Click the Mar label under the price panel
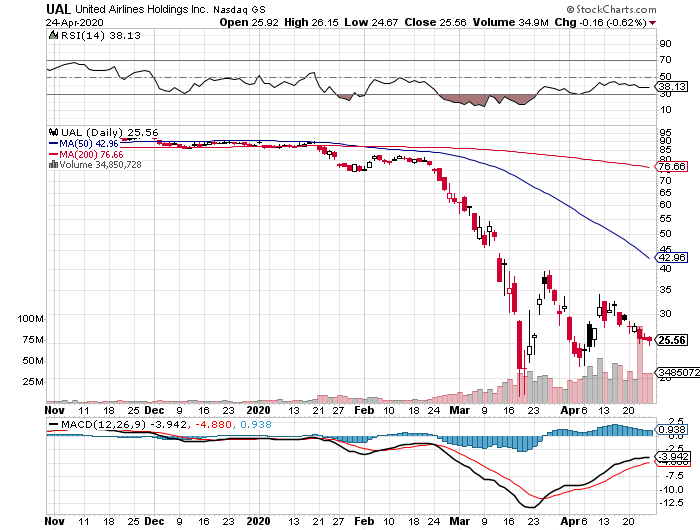The width and height of the screenshot is (700, 530). [459, 410]
